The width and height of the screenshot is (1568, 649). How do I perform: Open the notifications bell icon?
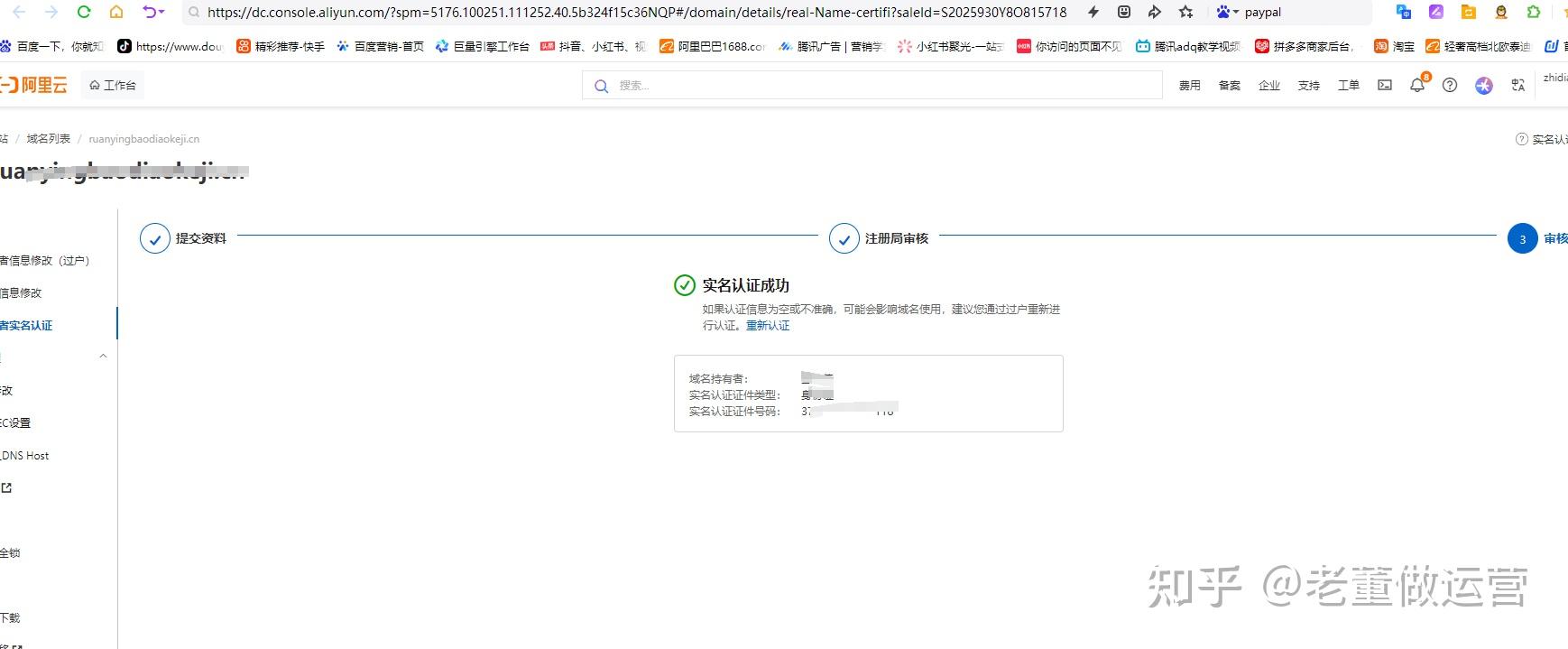coord(1417,85)
